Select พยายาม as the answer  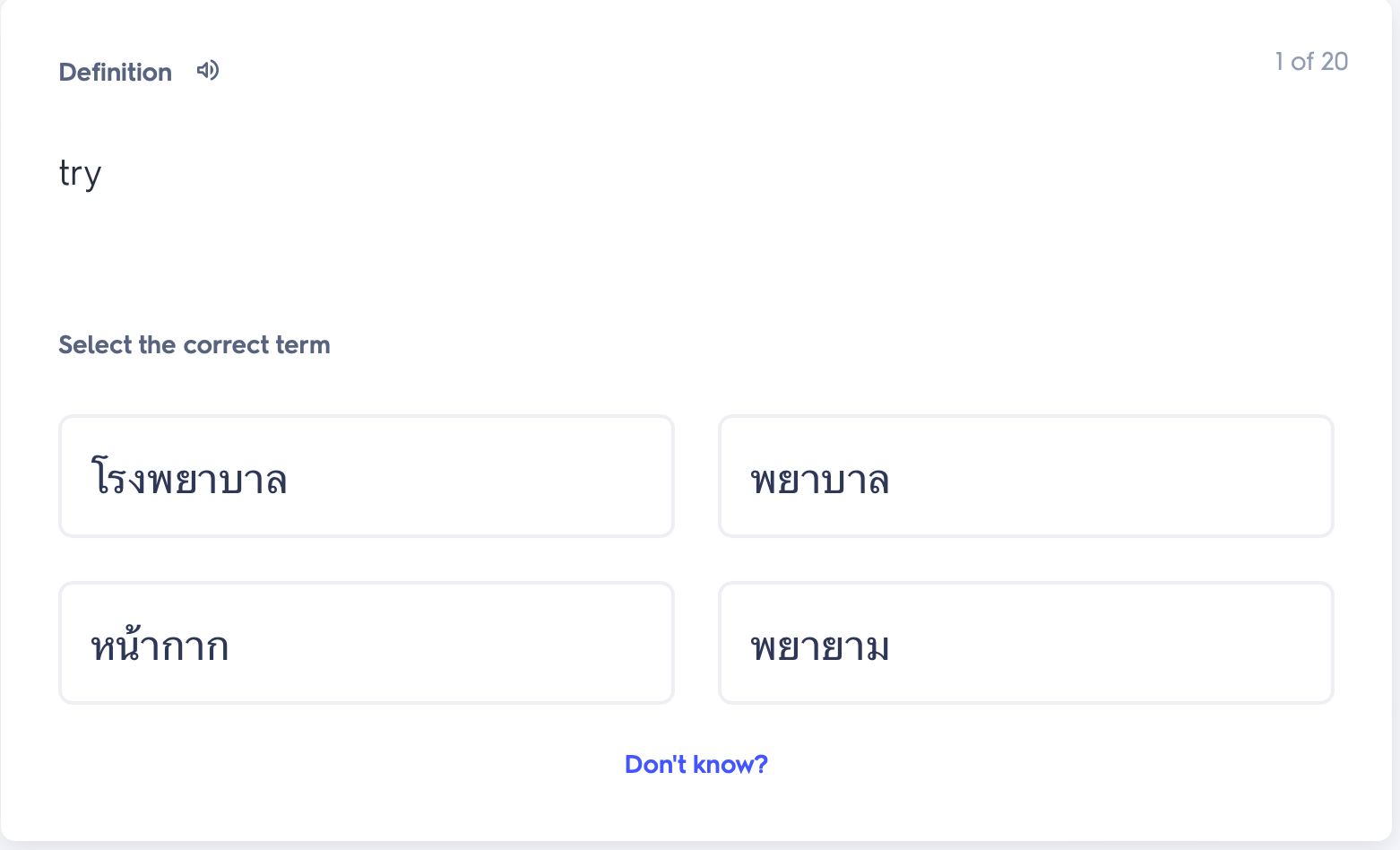tap(1025, 643)
